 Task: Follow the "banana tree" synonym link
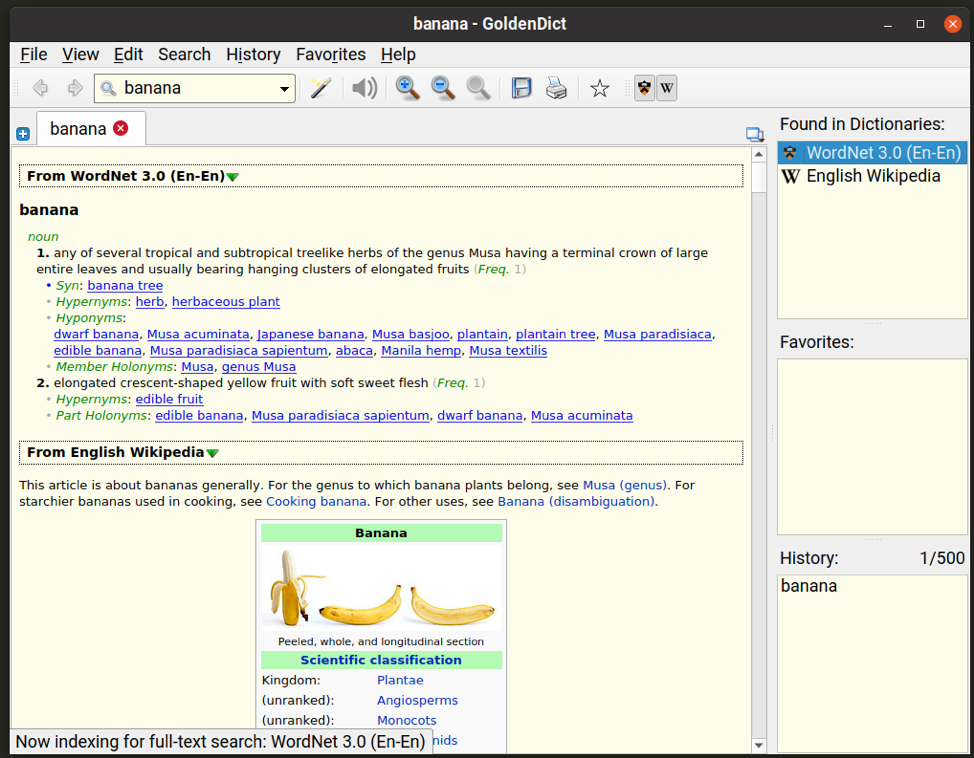(x=125, y=285)
